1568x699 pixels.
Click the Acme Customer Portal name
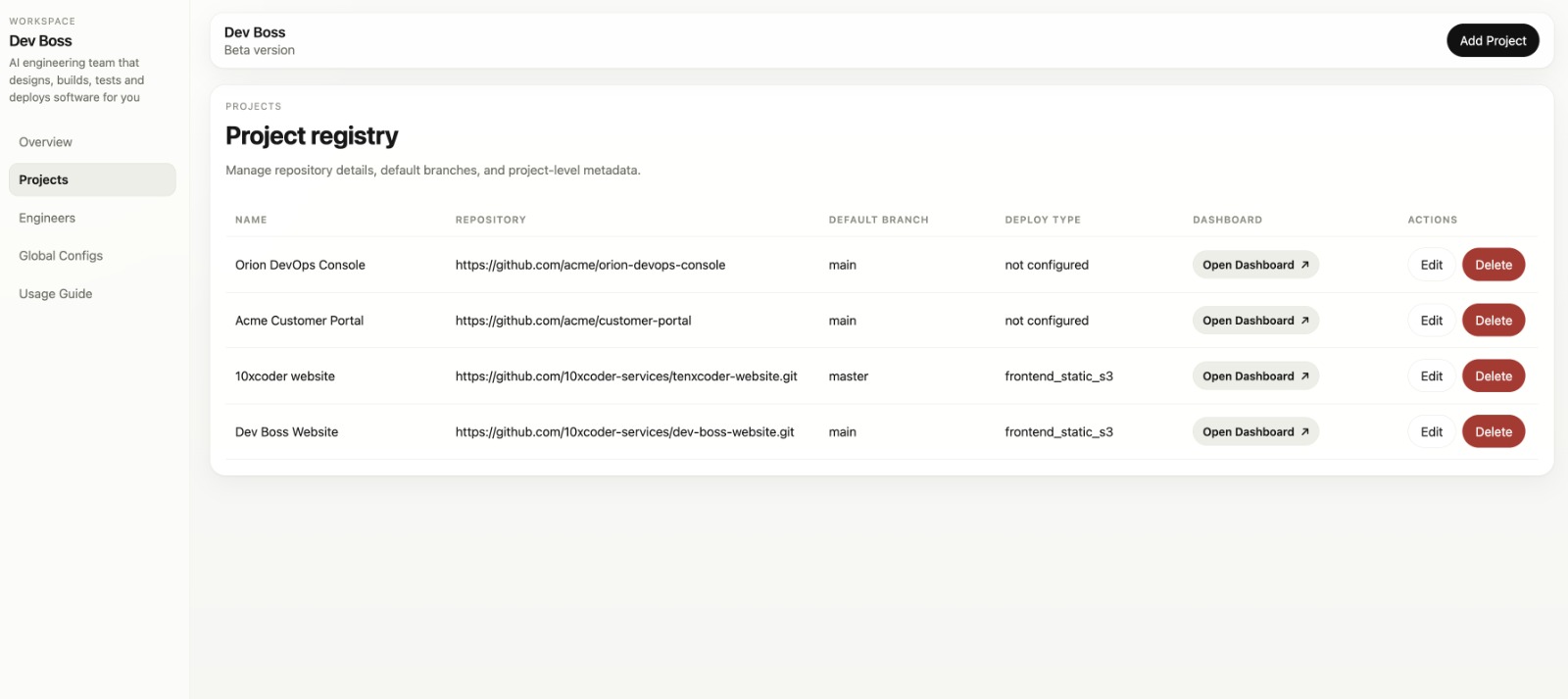[299, 321]
